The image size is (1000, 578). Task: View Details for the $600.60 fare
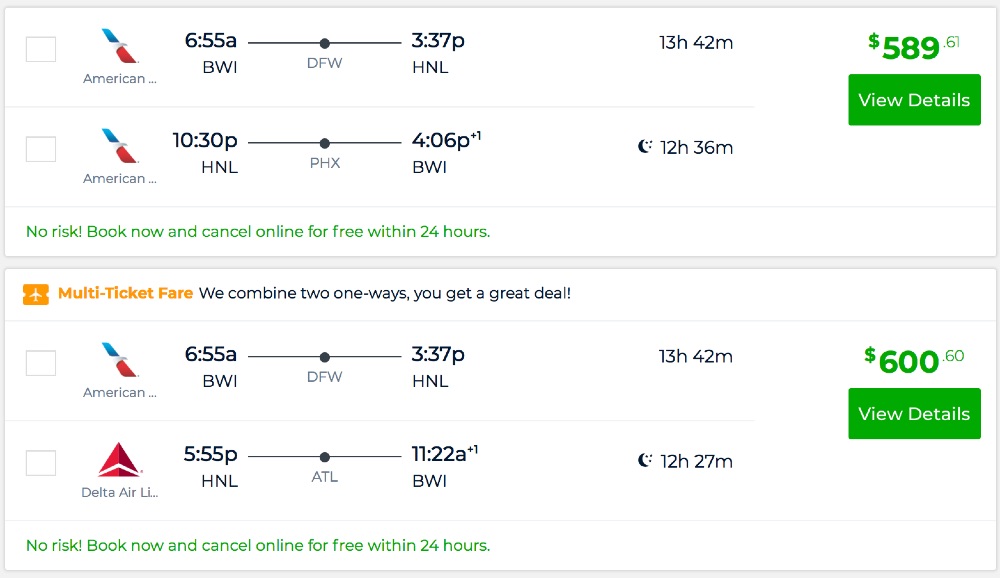tap(914, 414)
